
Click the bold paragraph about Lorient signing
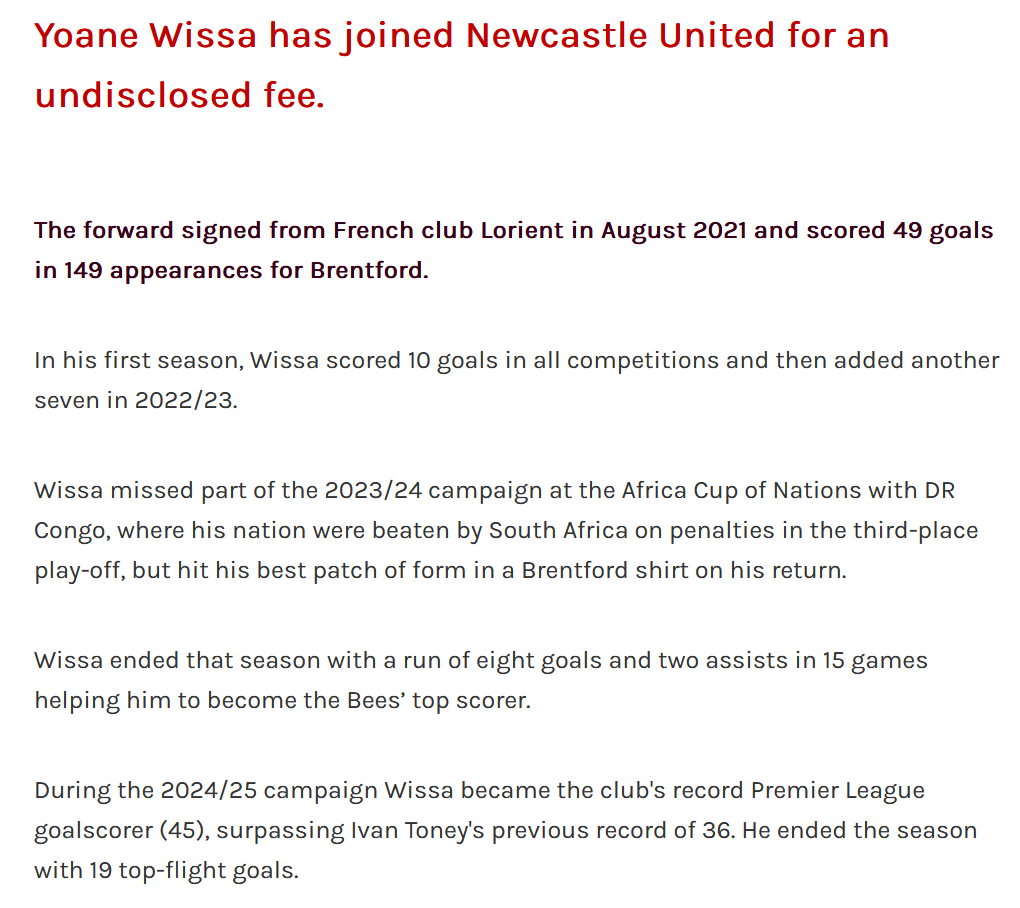(514, 250)
